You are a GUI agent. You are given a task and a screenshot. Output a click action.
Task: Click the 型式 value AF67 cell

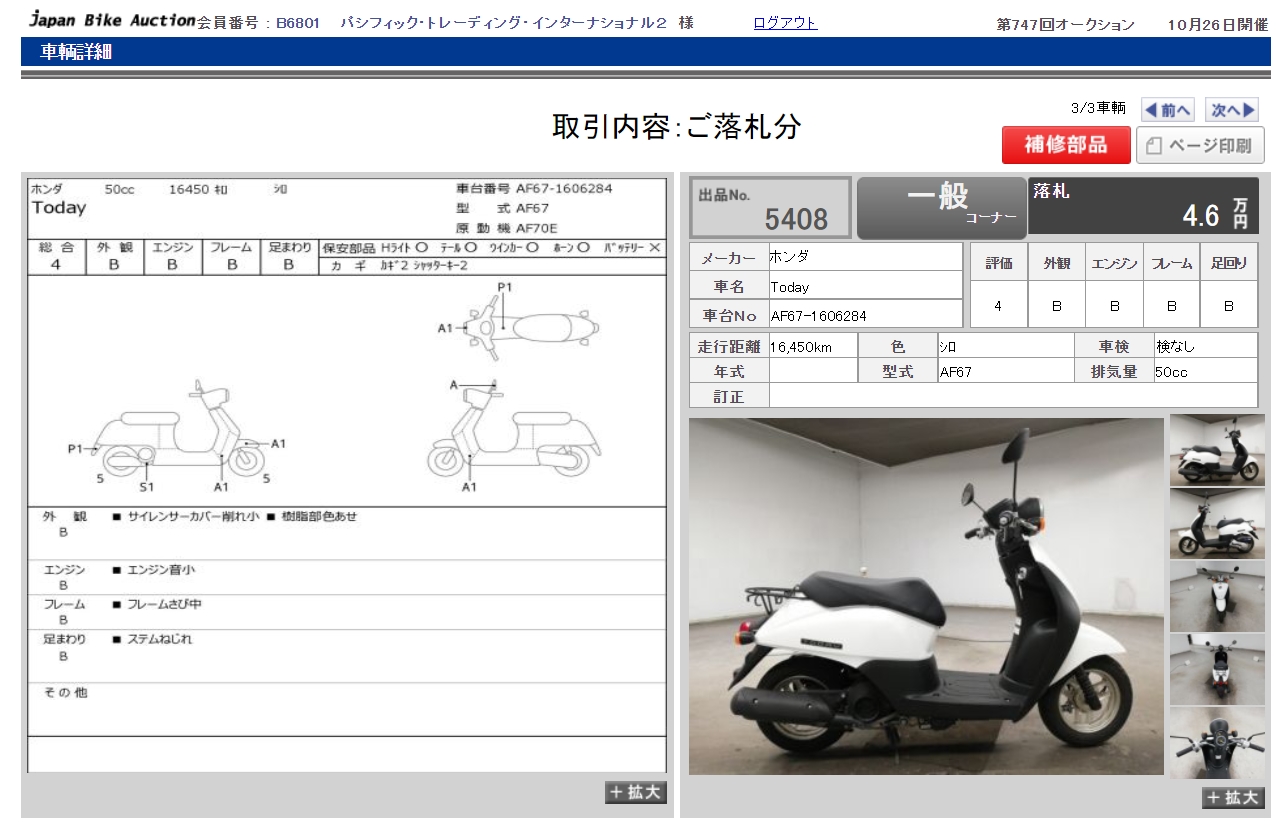pos(1005,371)
